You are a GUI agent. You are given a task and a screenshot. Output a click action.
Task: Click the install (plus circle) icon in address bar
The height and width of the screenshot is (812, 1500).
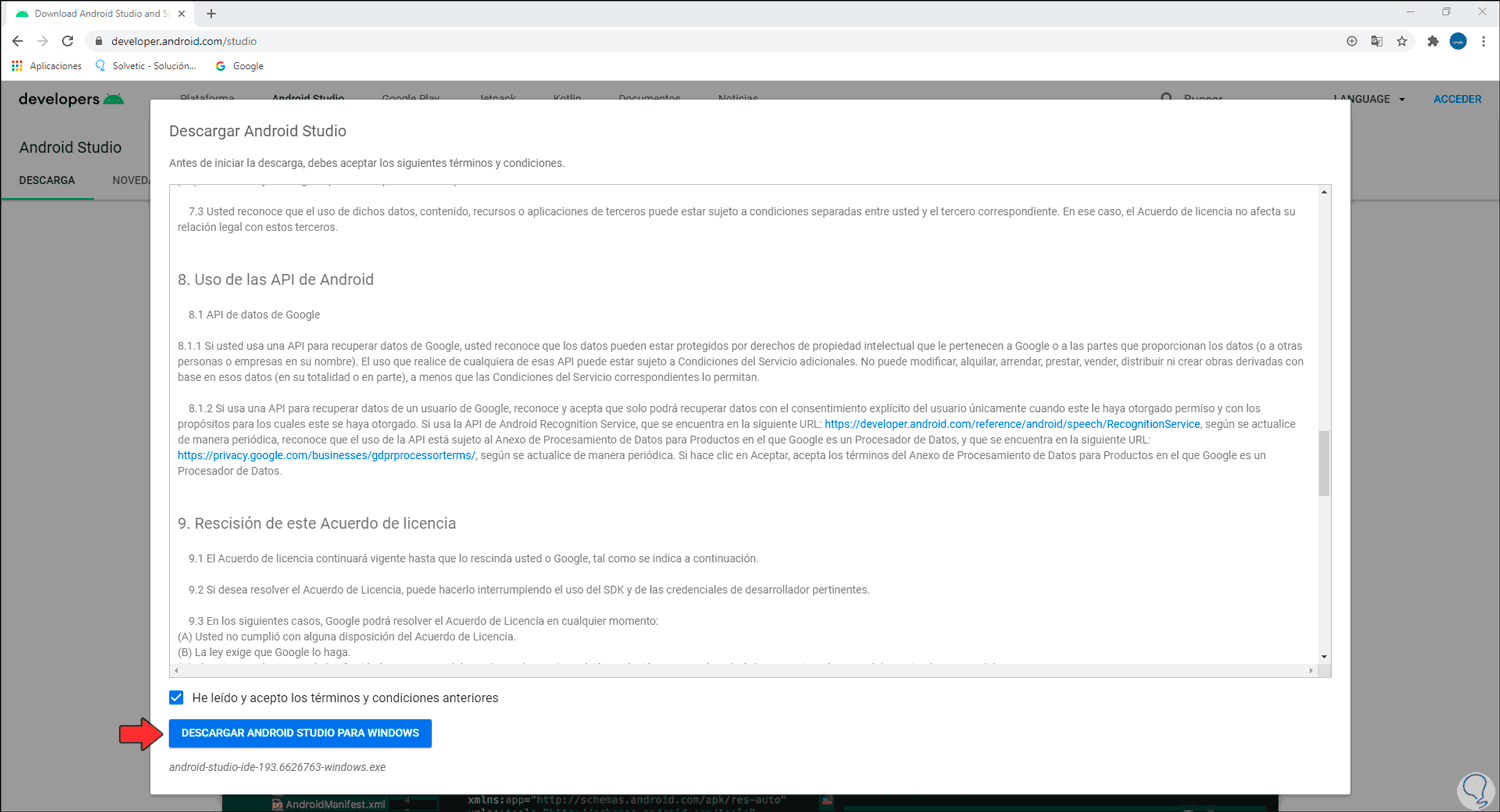1352,41
